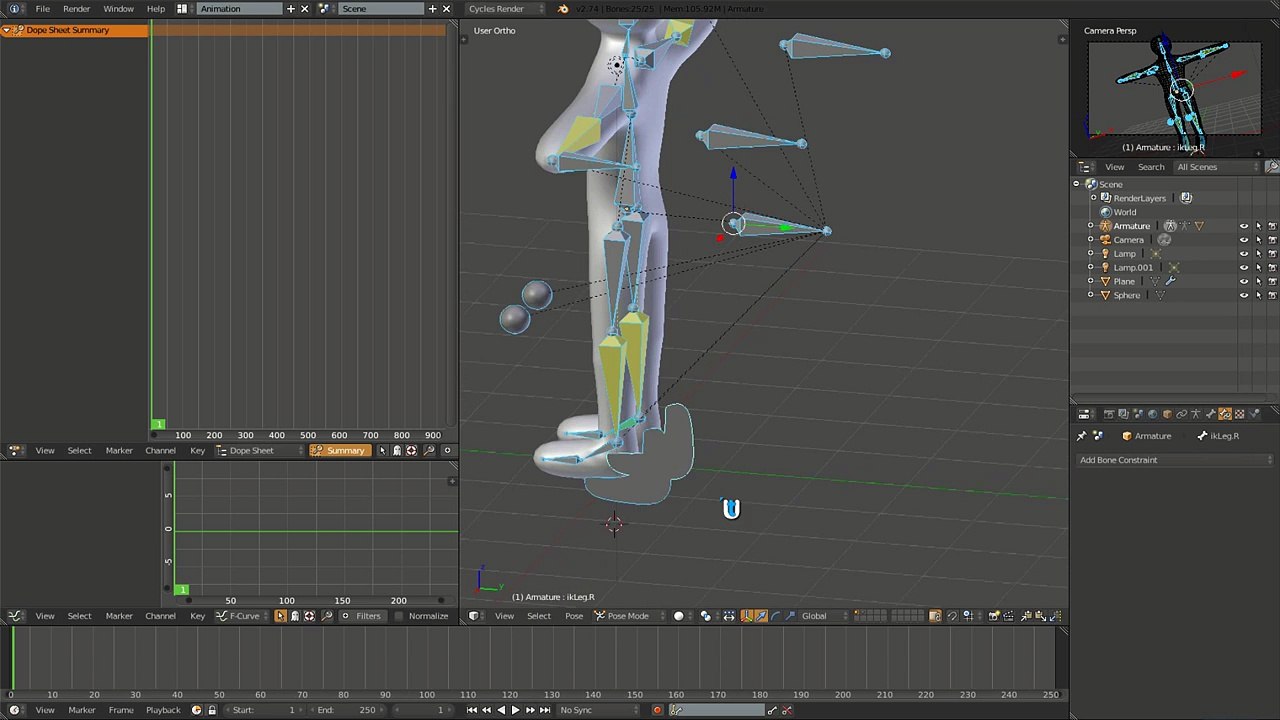Image resolution: width=1280 pixels, height=720 pixels.
Task: Toggle Lamp visibility eye icon
Action: pos(1244,254)
